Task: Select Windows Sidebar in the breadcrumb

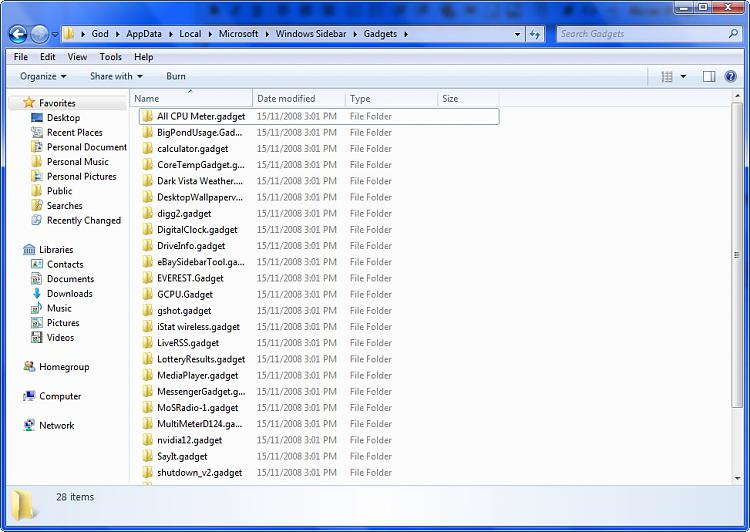Action: coord(311,34)
